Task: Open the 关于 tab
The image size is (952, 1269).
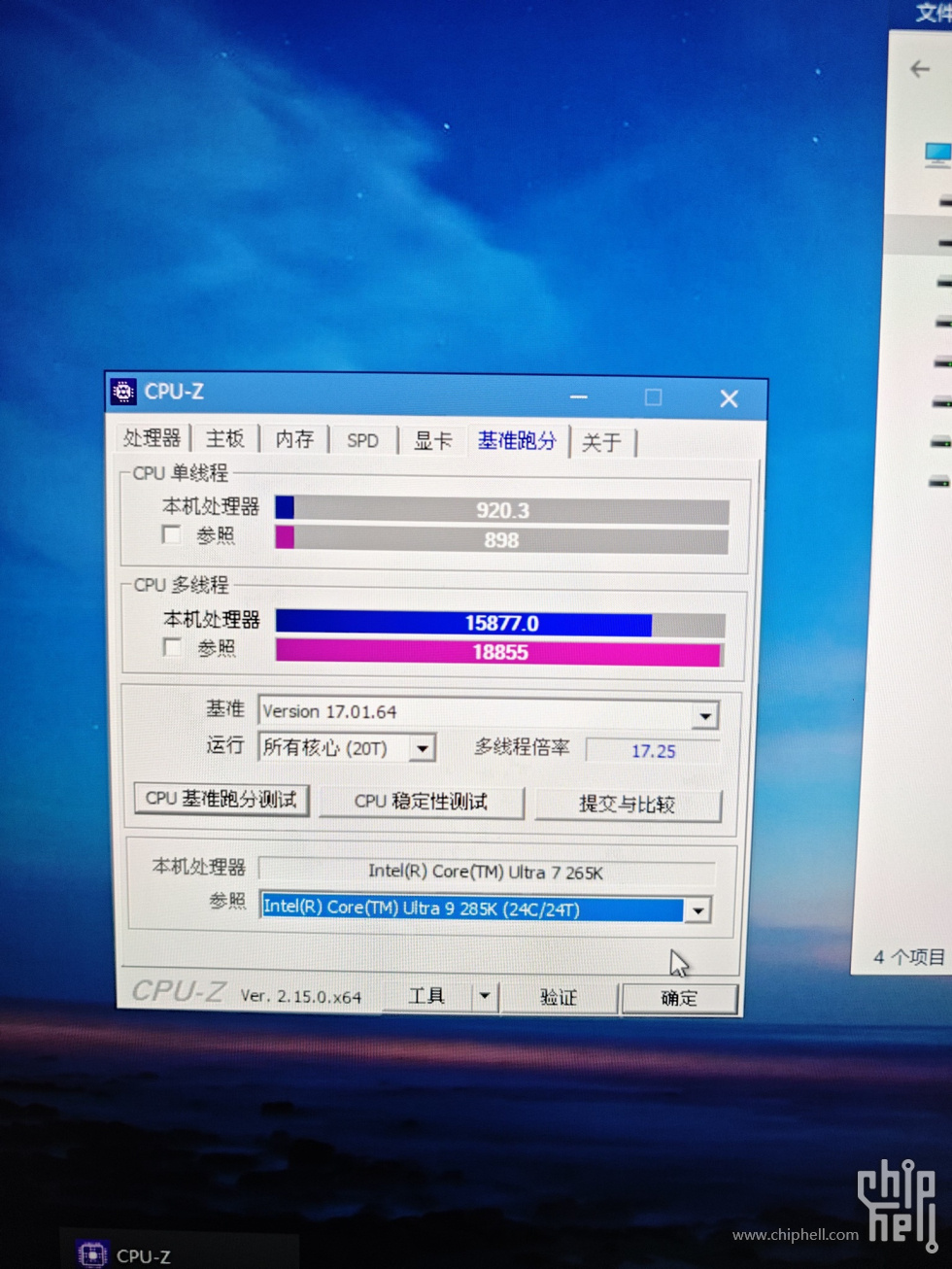Action: tap(601, 443)
